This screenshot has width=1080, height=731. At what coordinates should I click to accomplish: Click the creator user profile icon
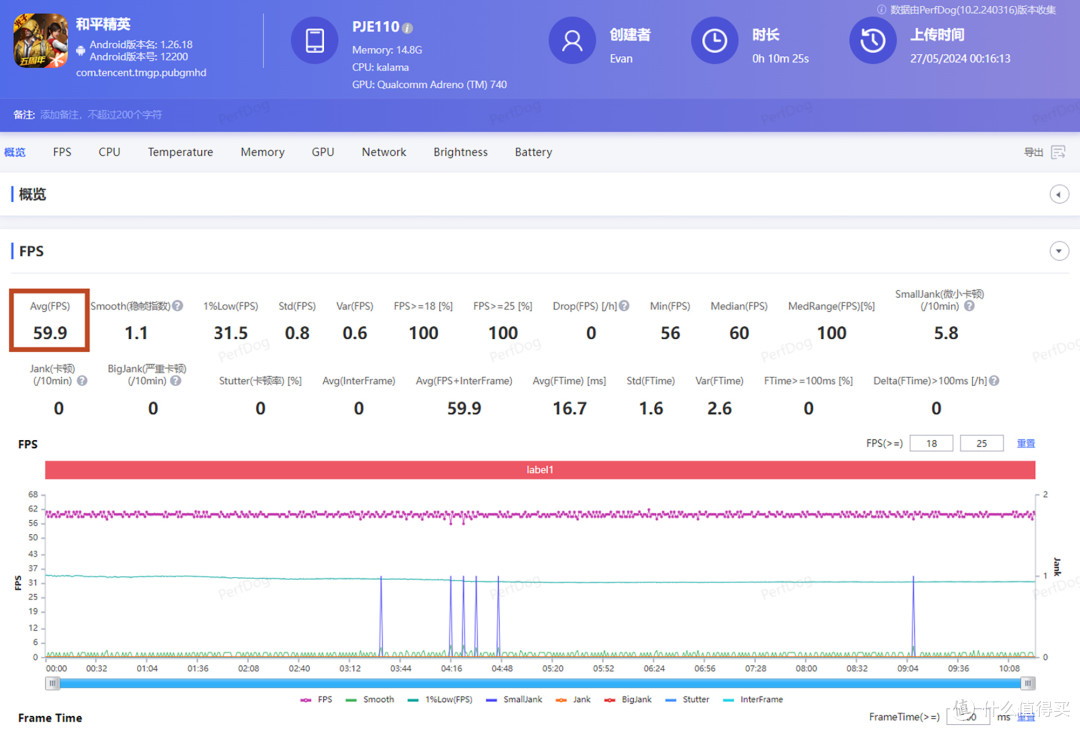[x=572, y=41]
